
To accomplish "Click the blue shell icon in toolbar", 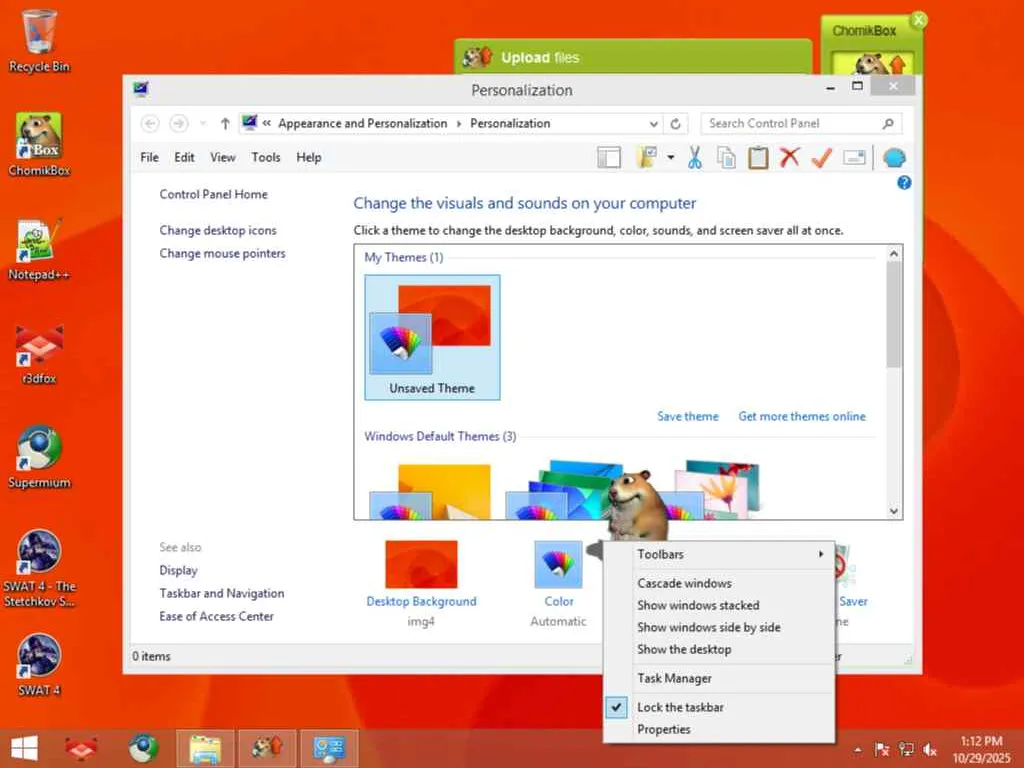I will click(894, 157).
